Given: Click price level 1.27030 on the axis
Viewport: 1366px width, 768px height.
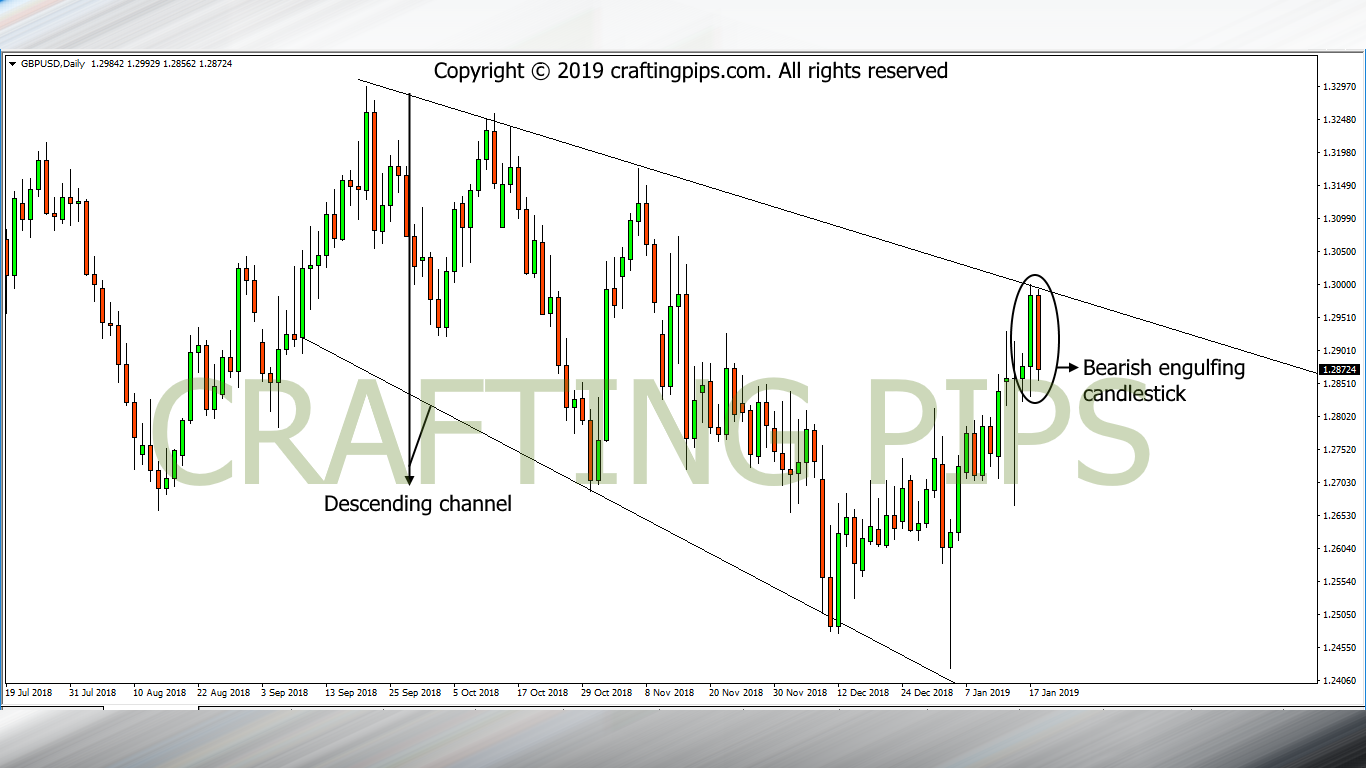Looking at the screenshot, I should (1338, 483).
